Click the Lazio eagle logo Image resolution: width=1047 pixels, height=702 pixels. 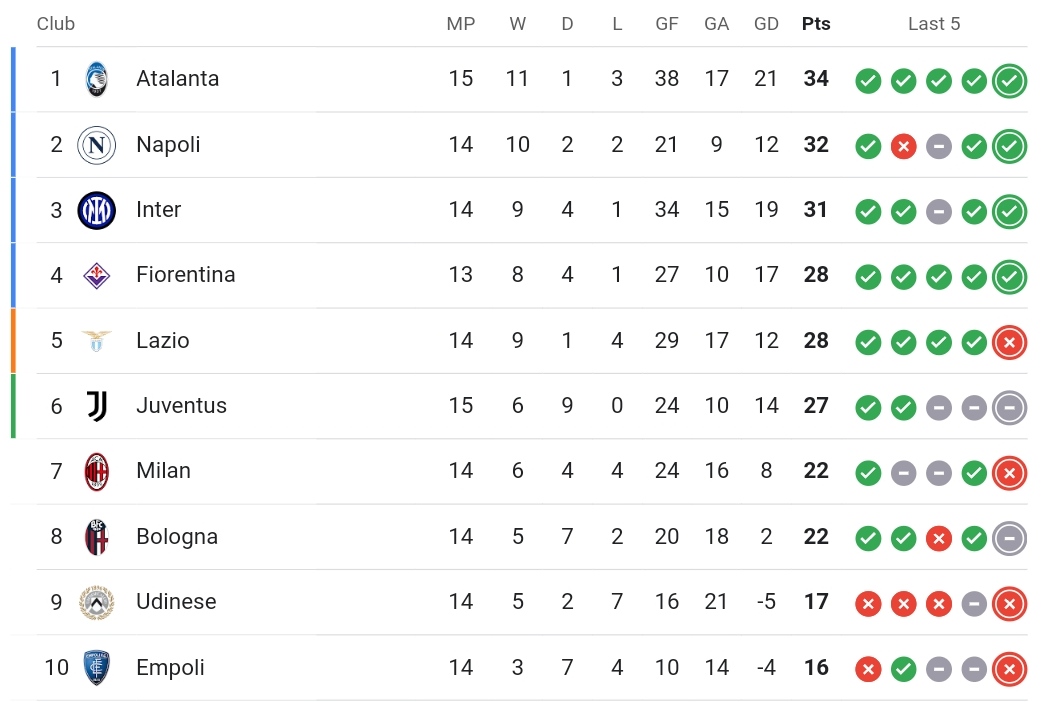coord(97,341)
